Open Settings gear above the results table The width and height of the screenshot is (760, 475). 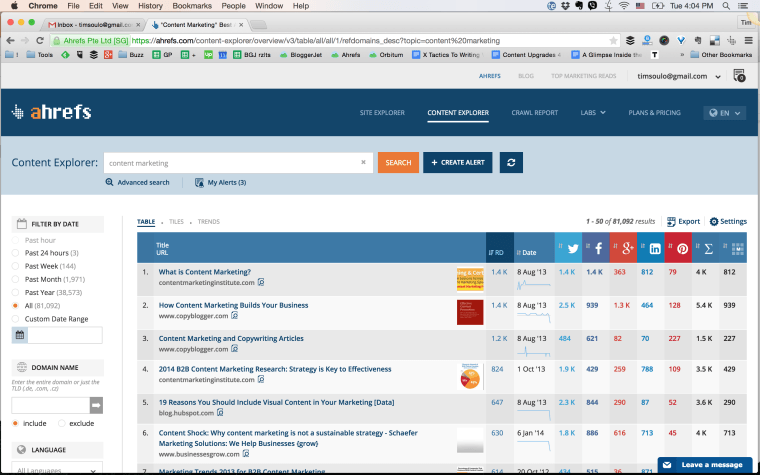point(714,222)
